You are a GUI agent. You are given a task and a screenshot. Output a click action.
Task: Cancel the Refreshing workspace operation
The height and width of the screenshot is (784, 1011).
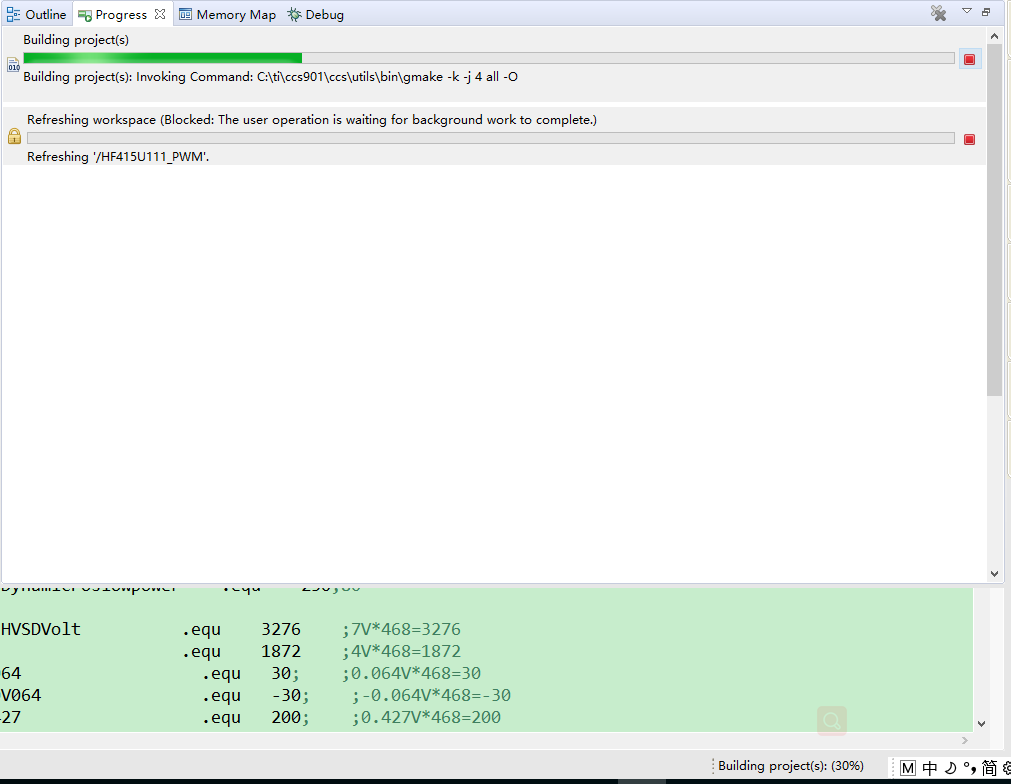click(x=969, y=139)
